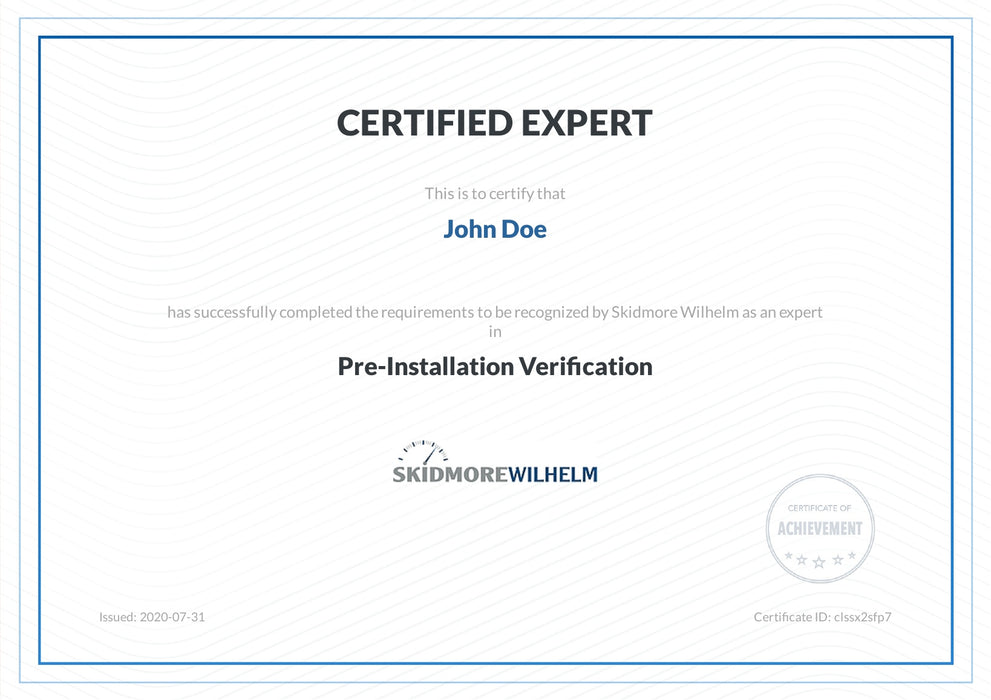Image resolution: width=991 pixels, height=700 pixels.
Task: Click the 'This is to certify that' line
Action: pos(495,194)
